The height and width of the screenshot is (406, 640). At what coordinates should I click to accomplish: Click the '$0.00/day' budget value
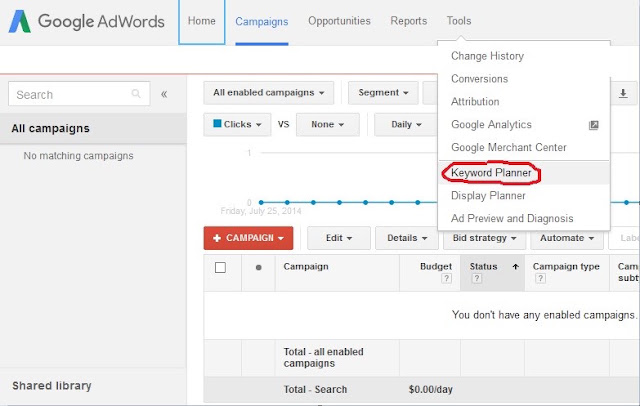click(431, 390)
